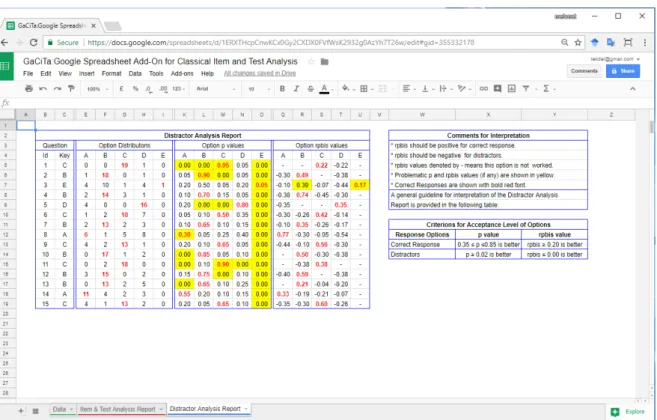This screenshot has width=657, height=420.
Task: Click the Sheets home icon
Action: [6, 66]
